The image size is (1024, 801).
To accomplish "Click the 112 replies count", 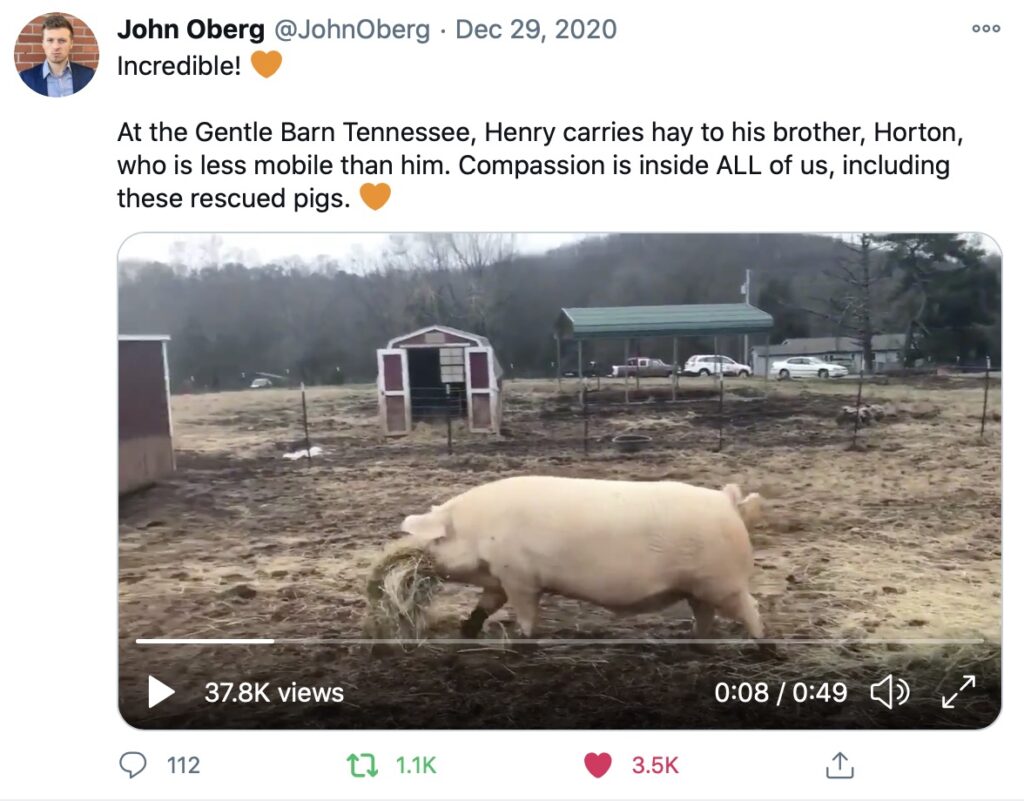I will 184,765.
